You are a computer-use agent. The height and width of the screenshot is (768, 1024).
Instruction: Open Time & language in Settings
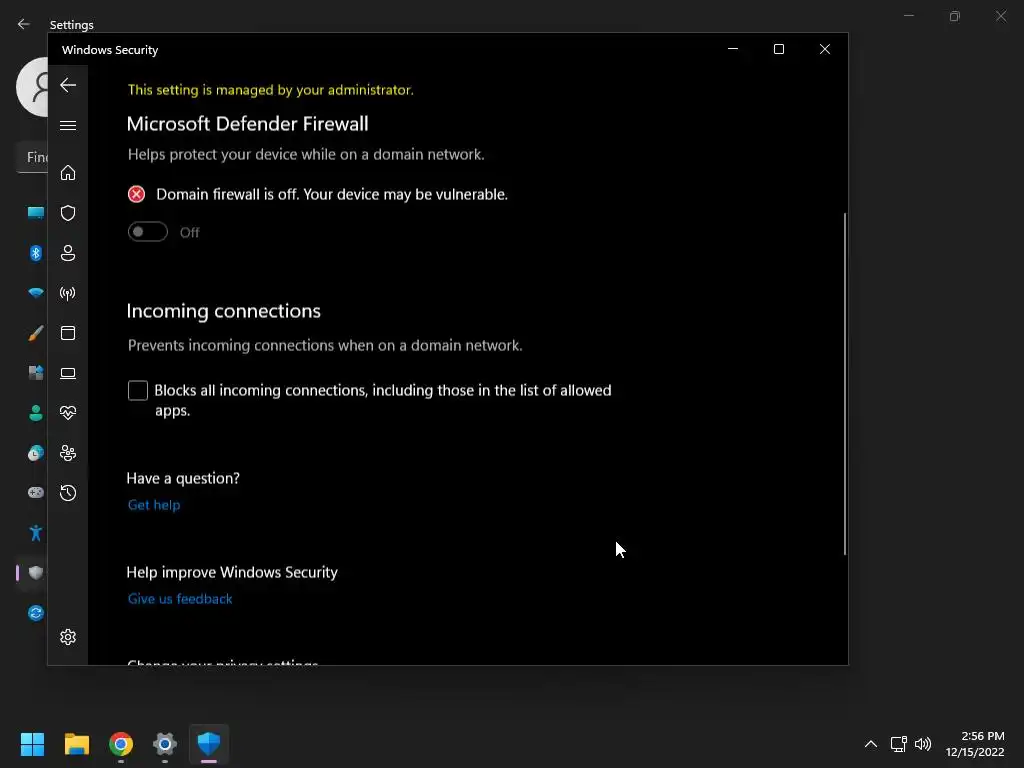pyautogui.click(x=35, y=453)
